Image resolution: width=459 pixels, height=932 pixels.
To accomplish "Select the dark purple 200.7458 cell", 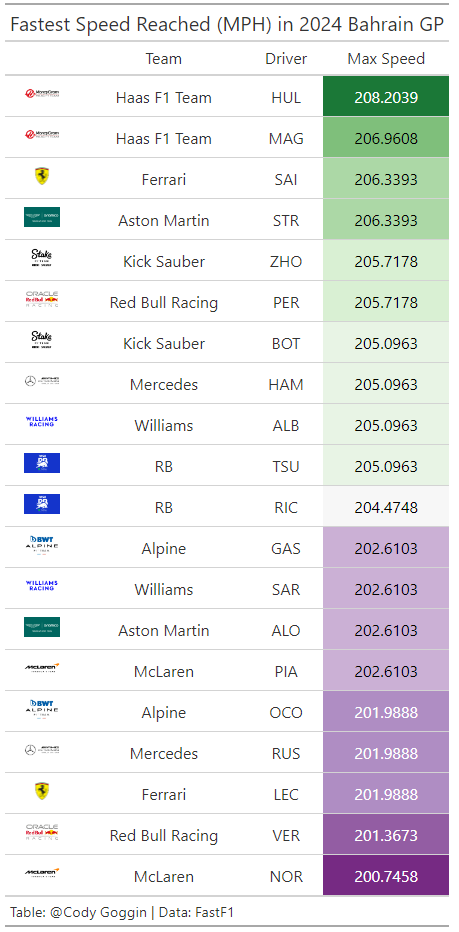I will pos(386,876).
